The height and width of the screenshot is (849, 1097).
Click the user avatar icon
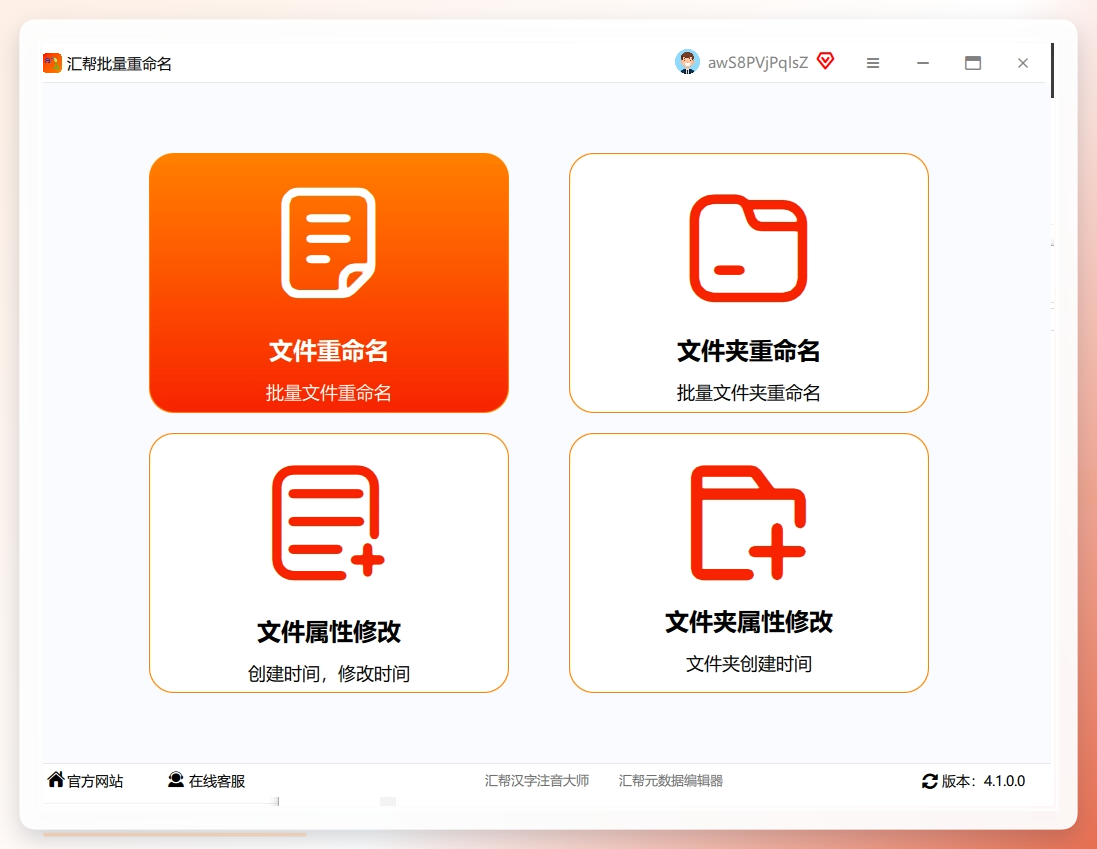click(x=687, y=62)
